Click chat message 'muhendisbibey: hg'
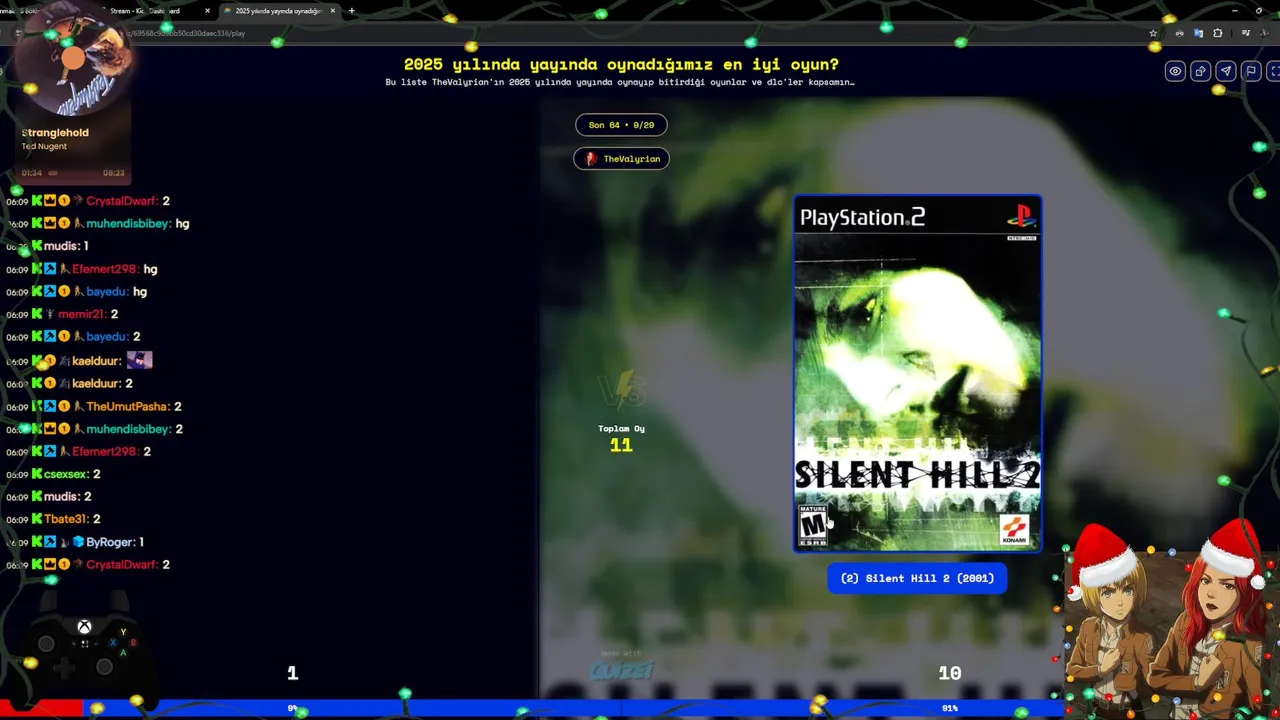Viewport: 1280px width, 720px height. coord(98,224)
